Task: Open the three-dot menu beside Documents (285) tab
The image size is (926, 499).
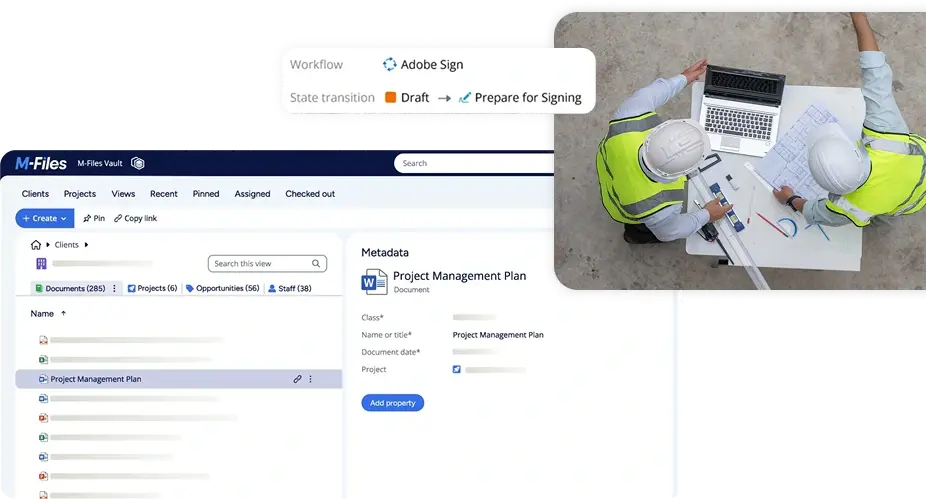Action: (114, 288)
